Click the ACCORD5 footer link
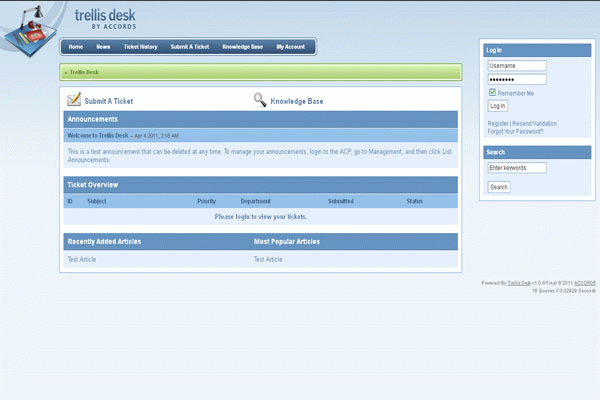 585,283
